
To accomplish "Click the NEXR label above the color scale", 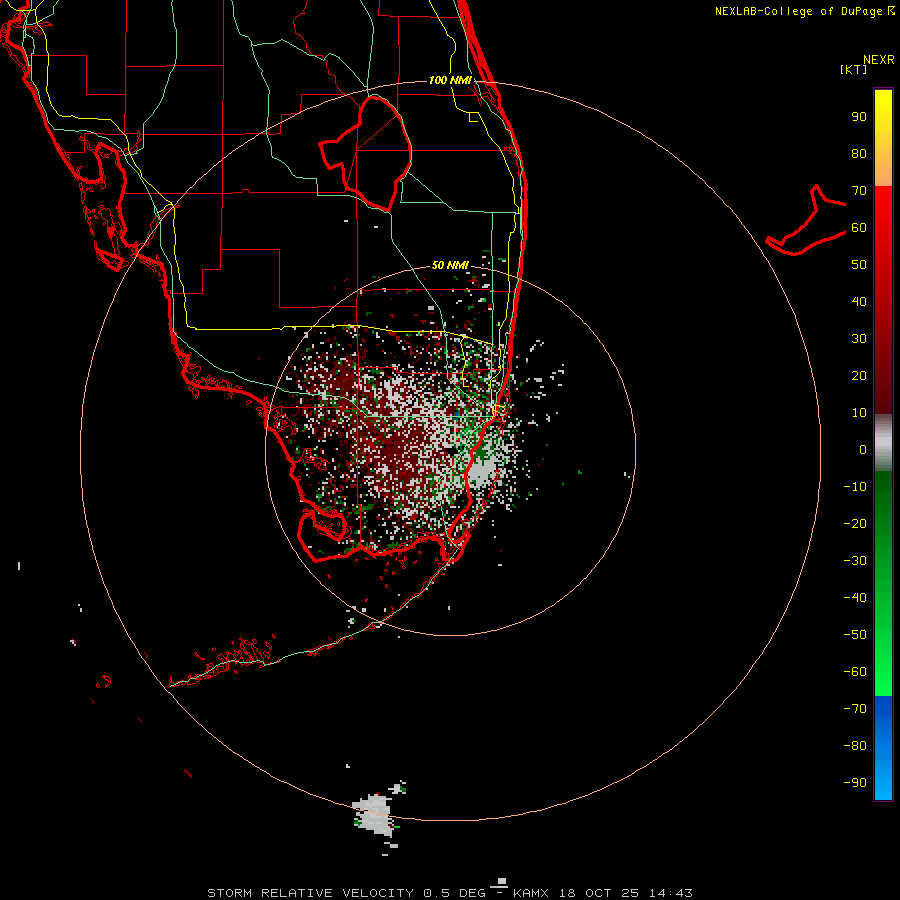I will (x=878, y=60).
